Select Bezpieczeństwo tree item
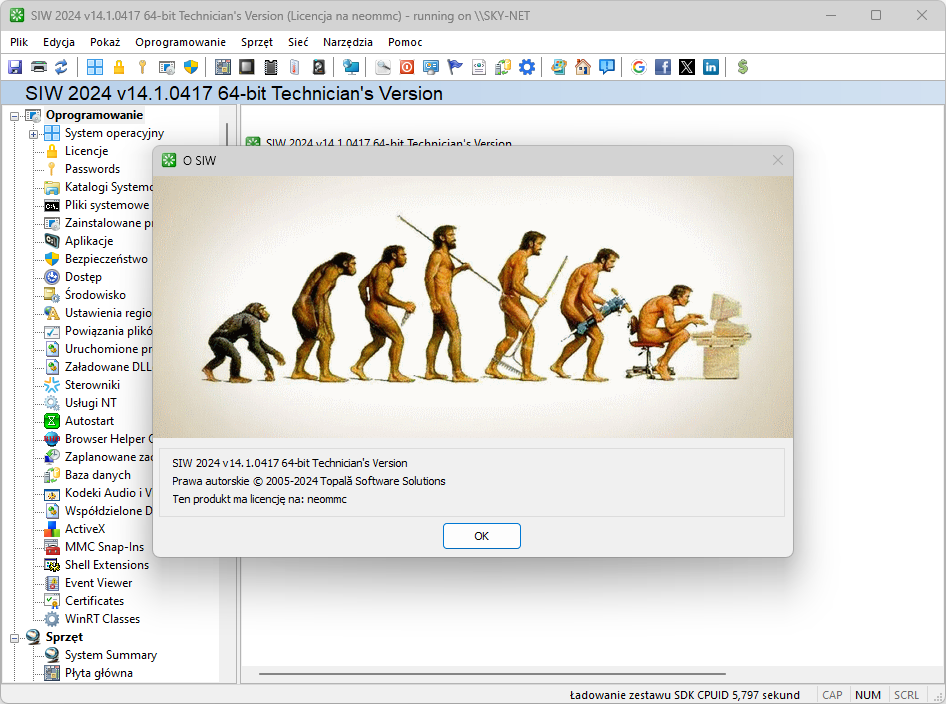The height and width of the screenshot is (704, 946). pyautogui.click(x=106, y=259)
